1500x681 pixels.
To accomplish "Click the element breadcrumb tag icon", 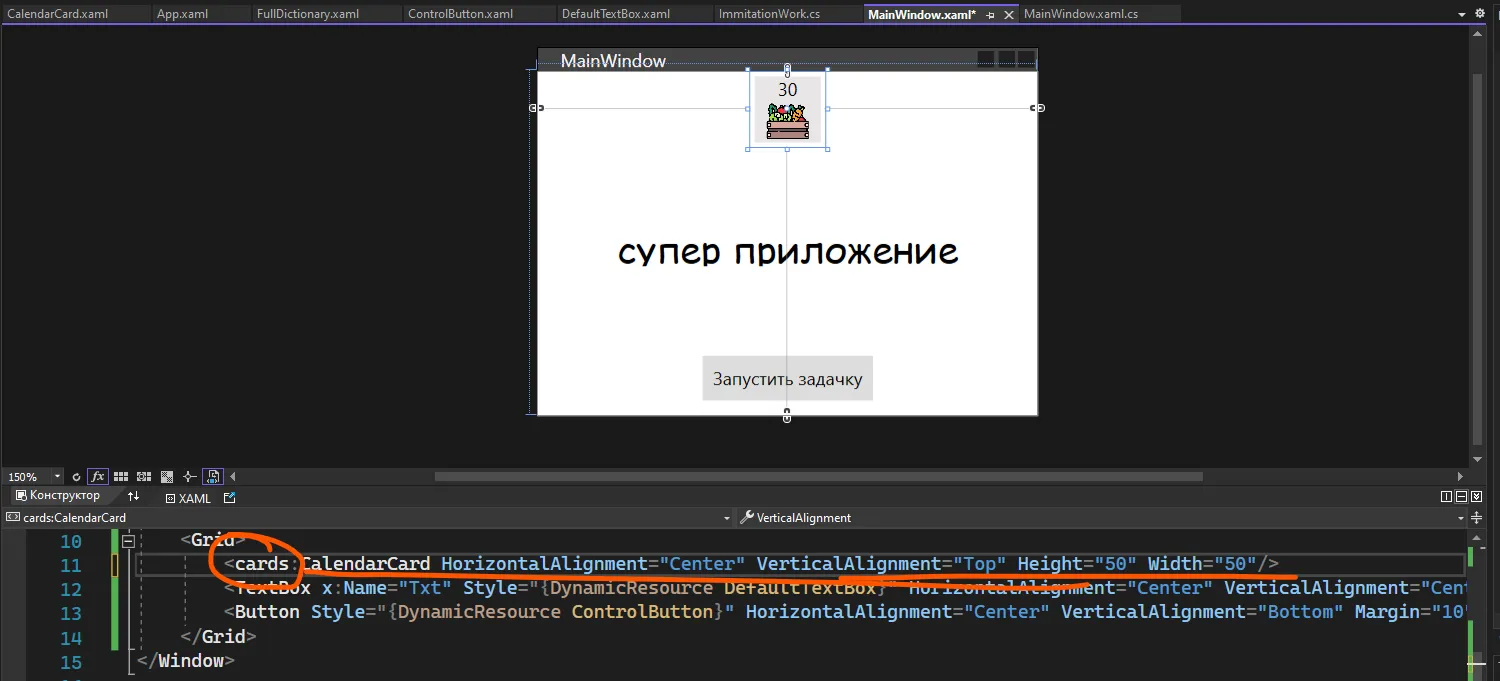I will (x=13, y=518).
